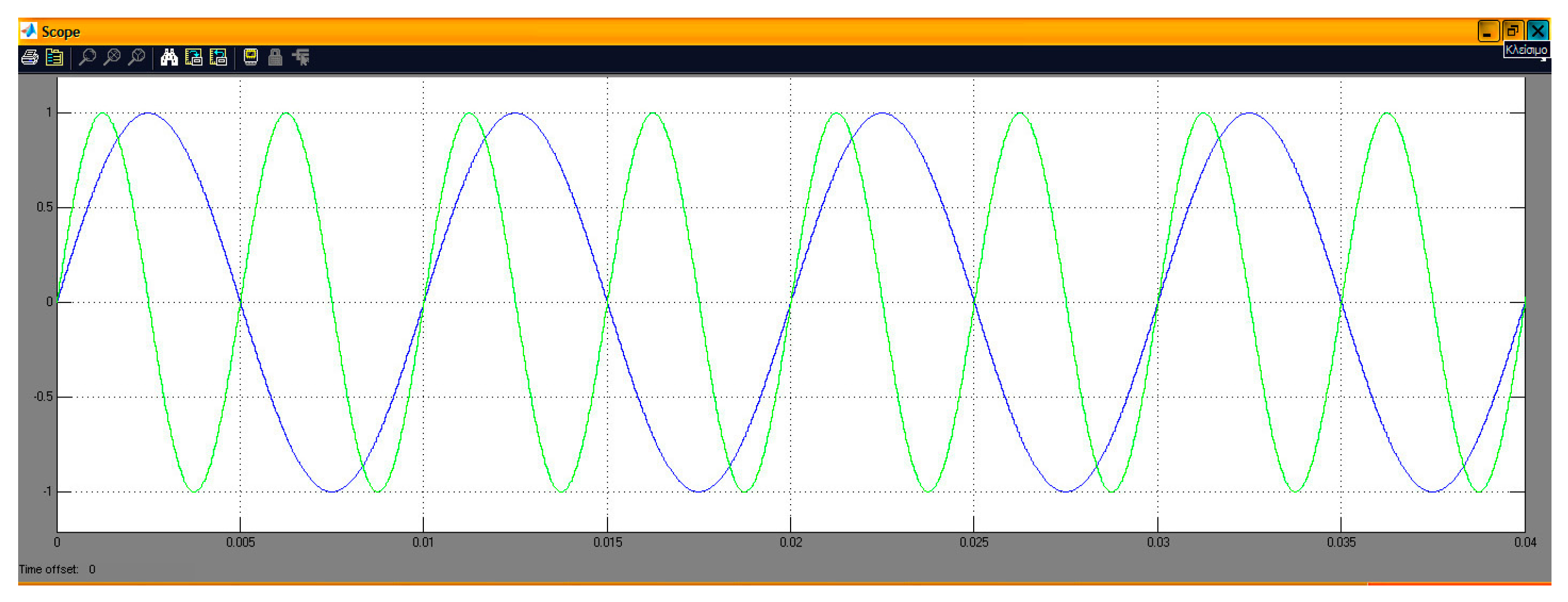
Task: Click the MATLAB logo in title bar
Action: [x=29, y=31]
